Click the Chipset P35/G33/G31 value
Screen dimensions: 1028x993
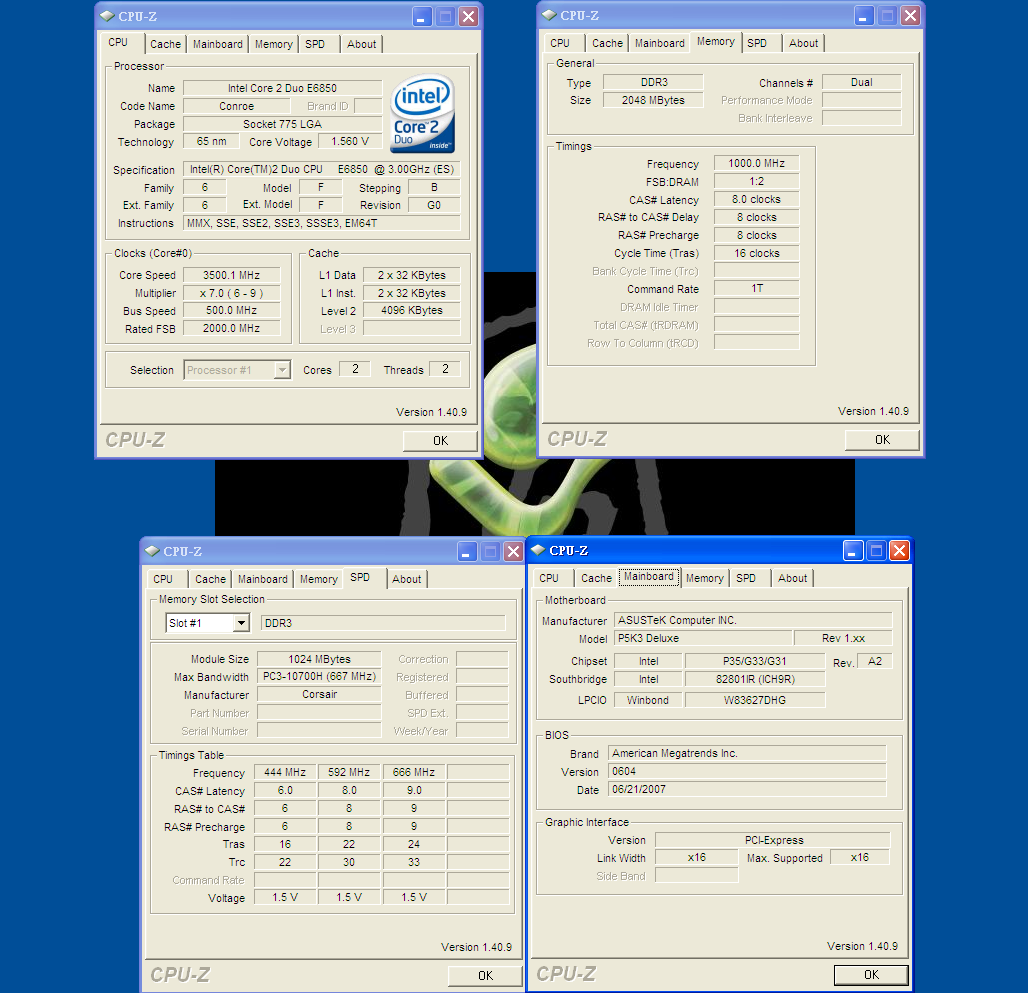pos(755,661)
